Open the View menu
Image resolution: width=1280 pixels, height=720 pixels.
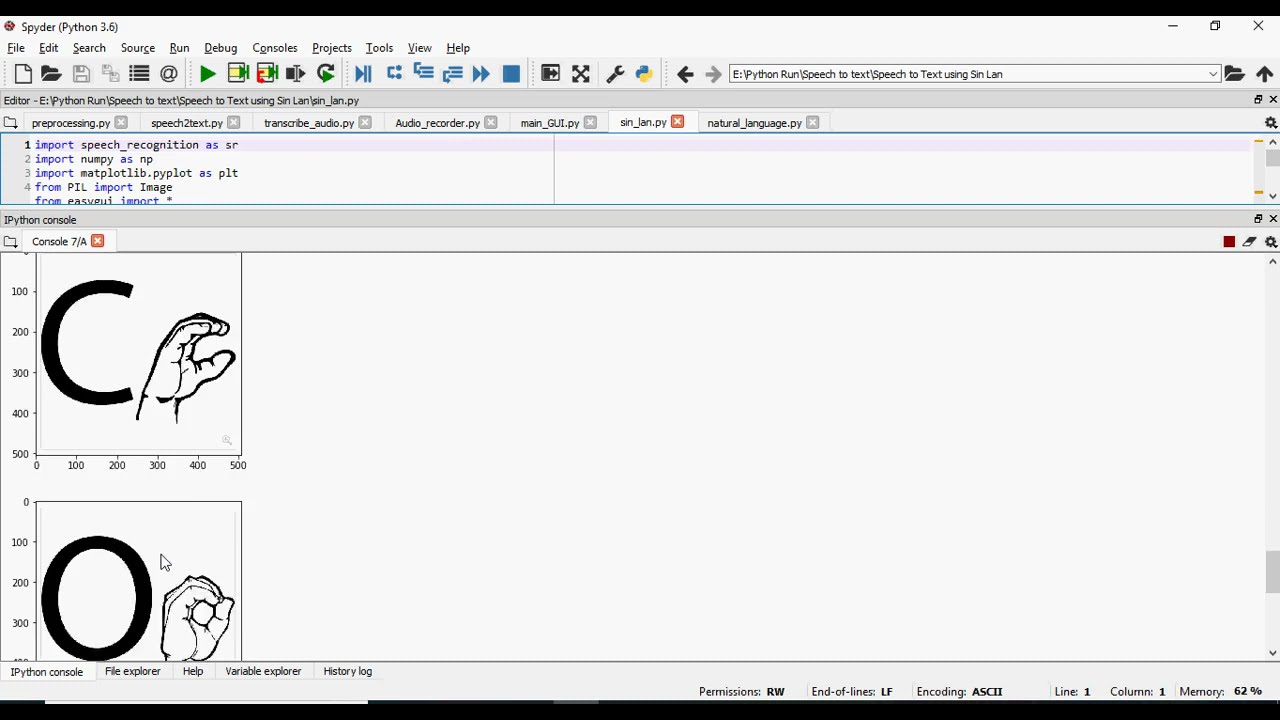pyautogui.click(x=420, y=48)
